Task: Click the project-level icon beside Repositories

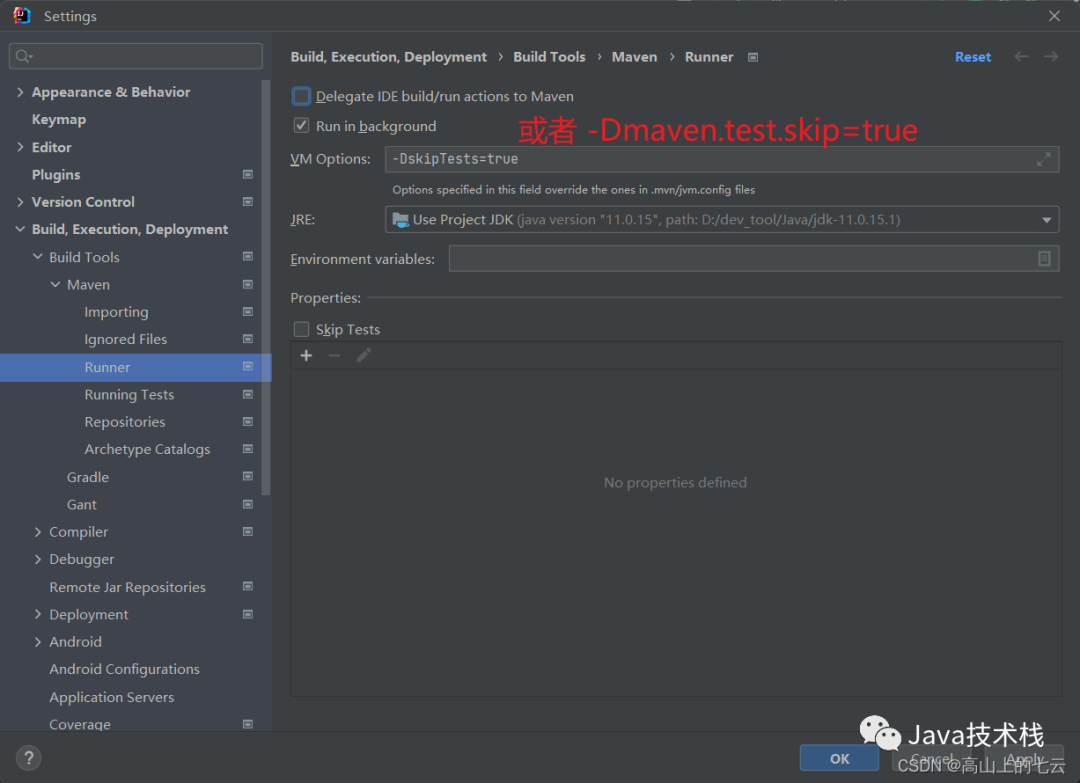Action: 248,421
